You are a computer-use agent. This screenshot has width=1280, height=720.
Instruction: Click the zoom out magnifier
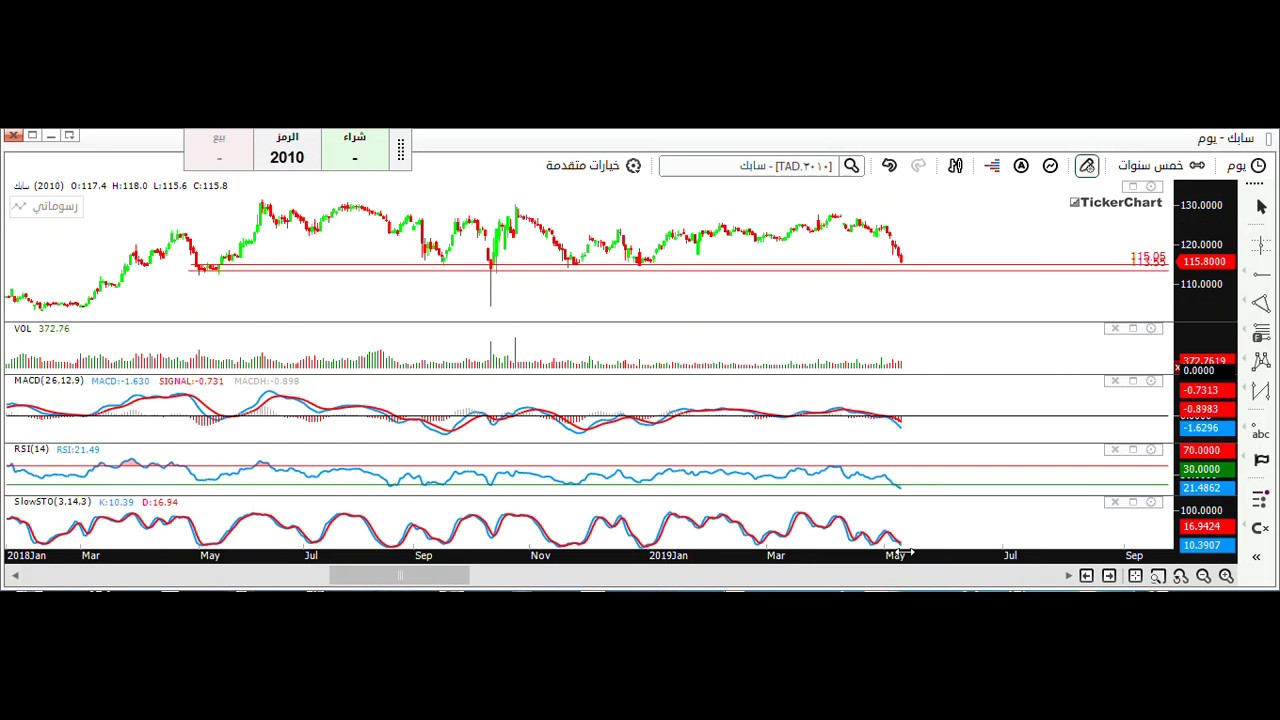coord(1203,576)
